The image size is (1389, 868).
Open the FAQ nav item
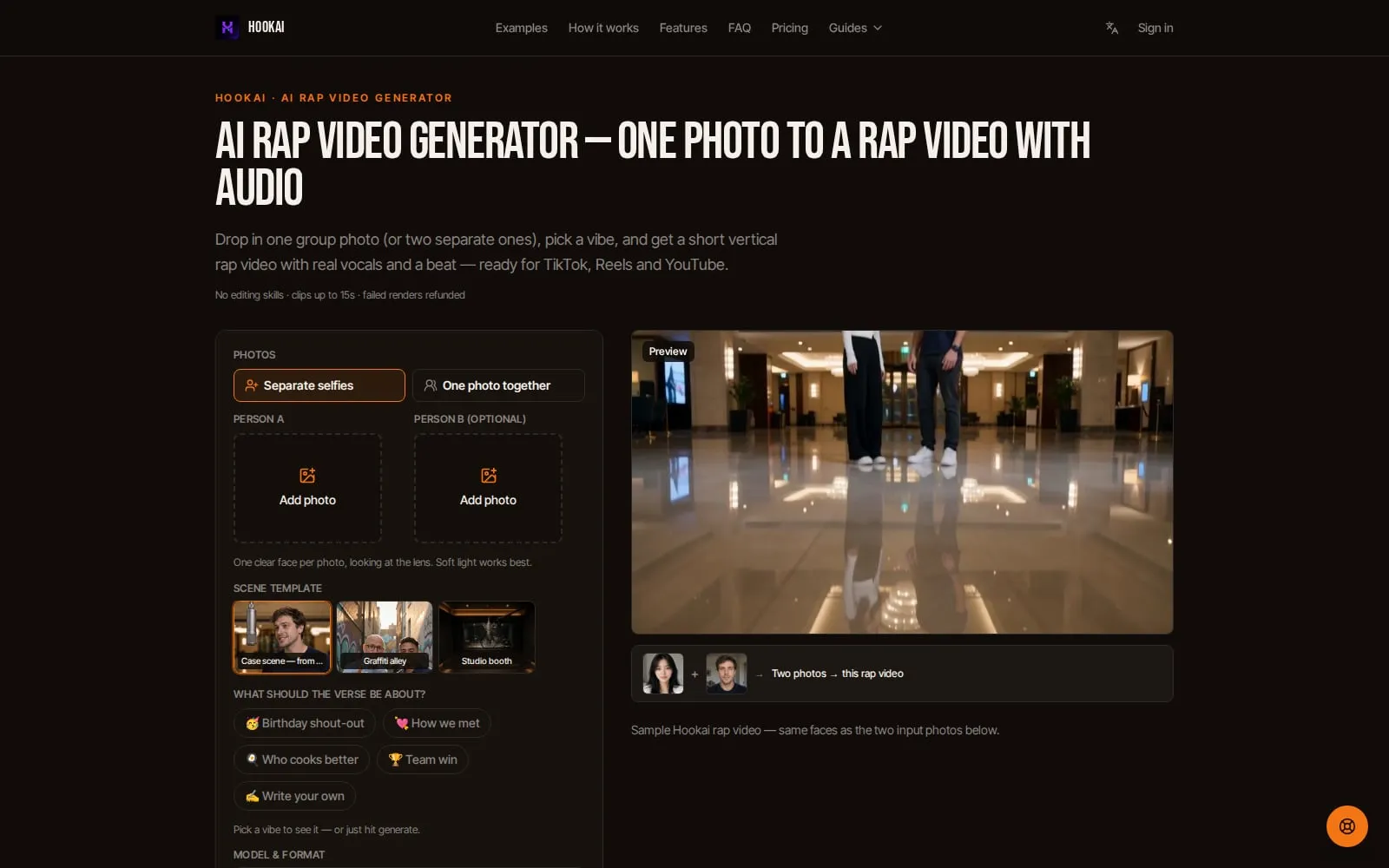point(740,28)
